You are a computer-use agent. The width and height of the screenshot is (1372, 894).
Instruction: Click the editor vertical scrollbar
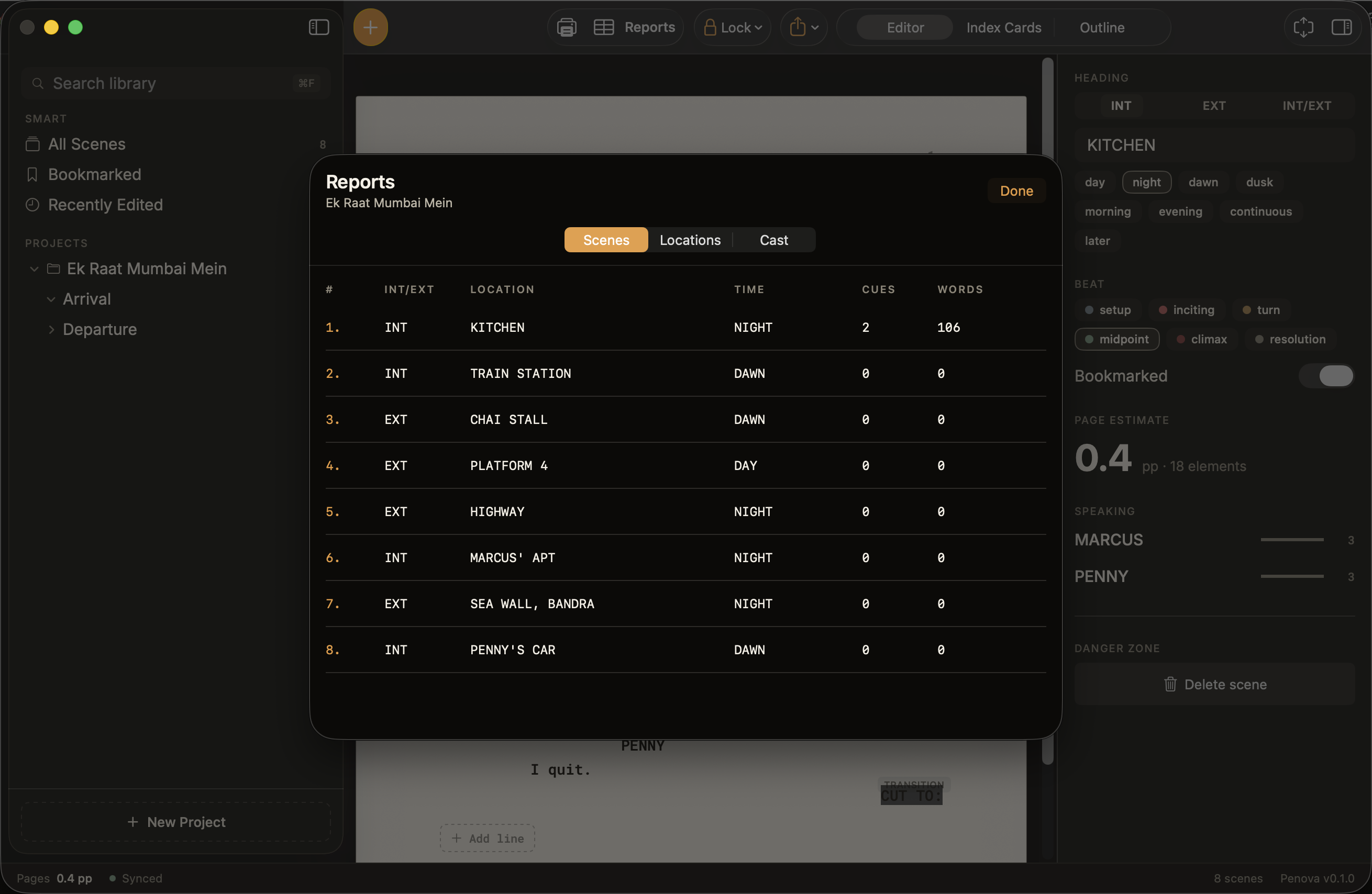click(x=1047, y=411)
